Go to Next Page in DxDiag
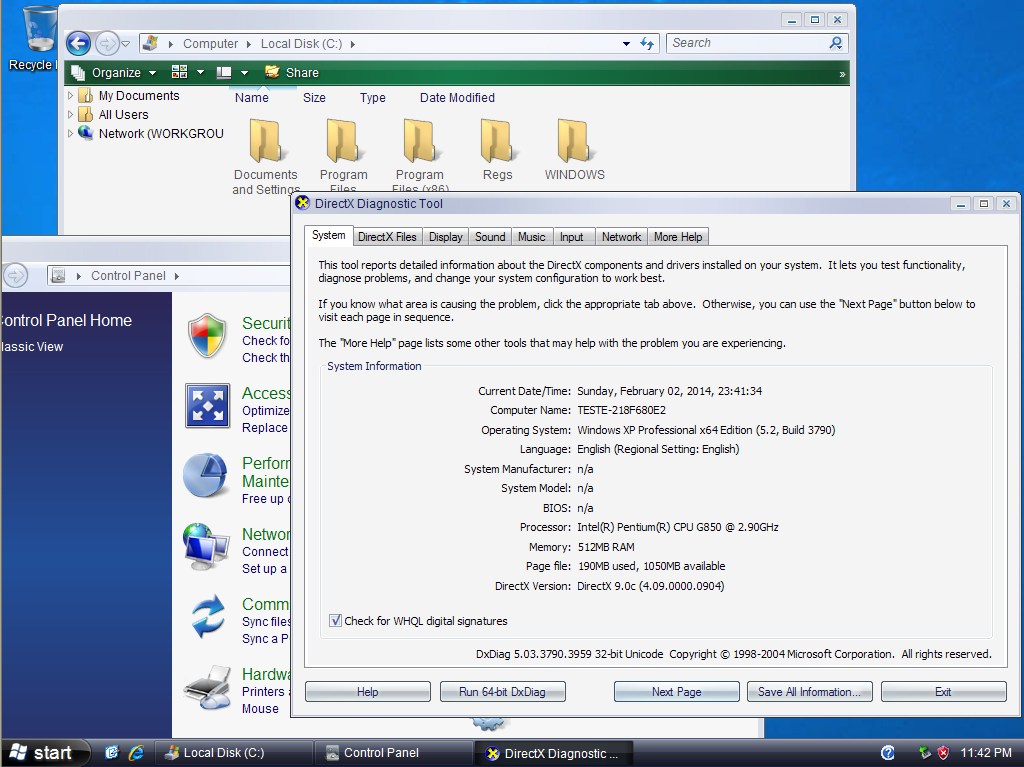 [677, 692]
